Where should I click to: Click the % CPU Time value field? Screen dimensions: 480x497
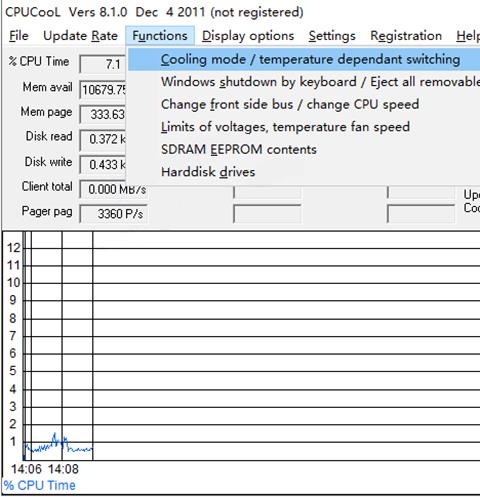(x=103, y=64)
